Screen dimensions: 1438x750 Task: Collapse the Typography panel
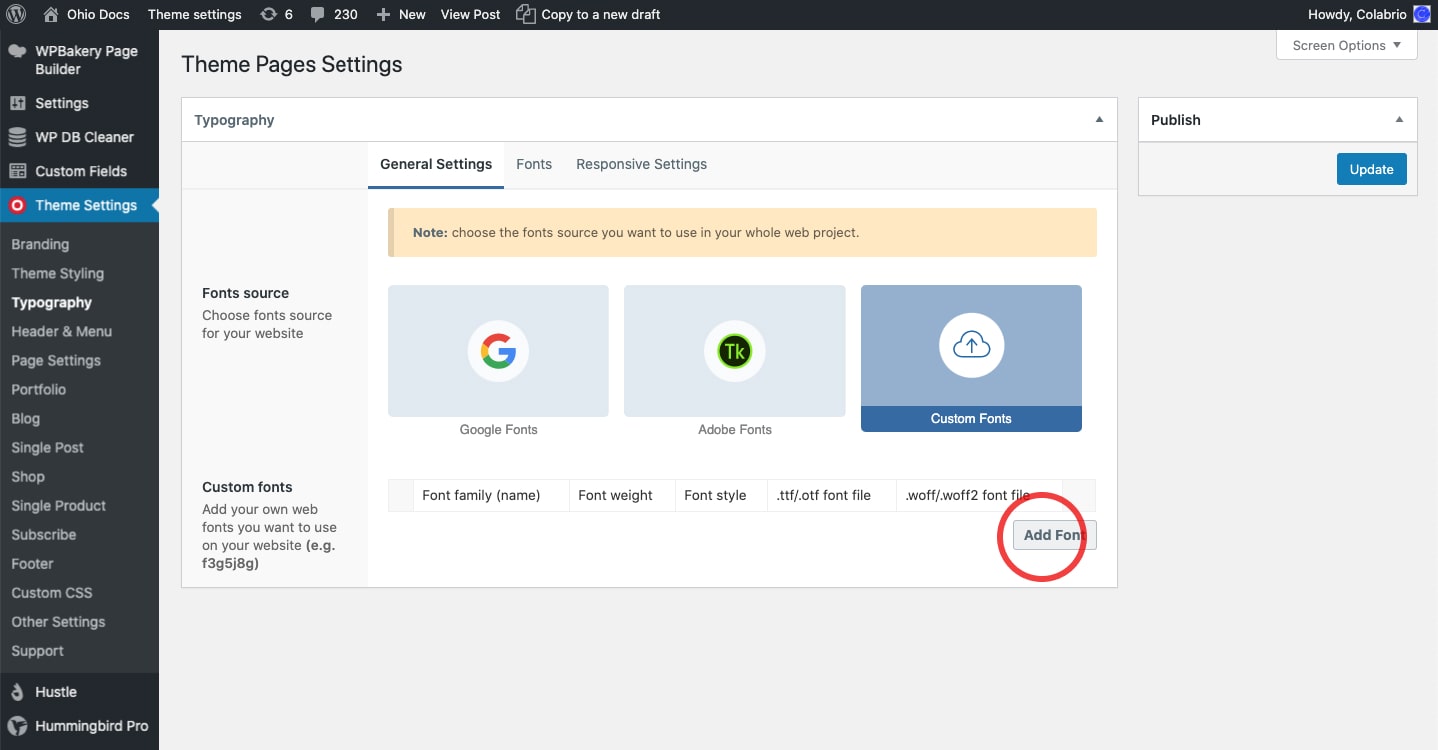(x=1099, y=119)
